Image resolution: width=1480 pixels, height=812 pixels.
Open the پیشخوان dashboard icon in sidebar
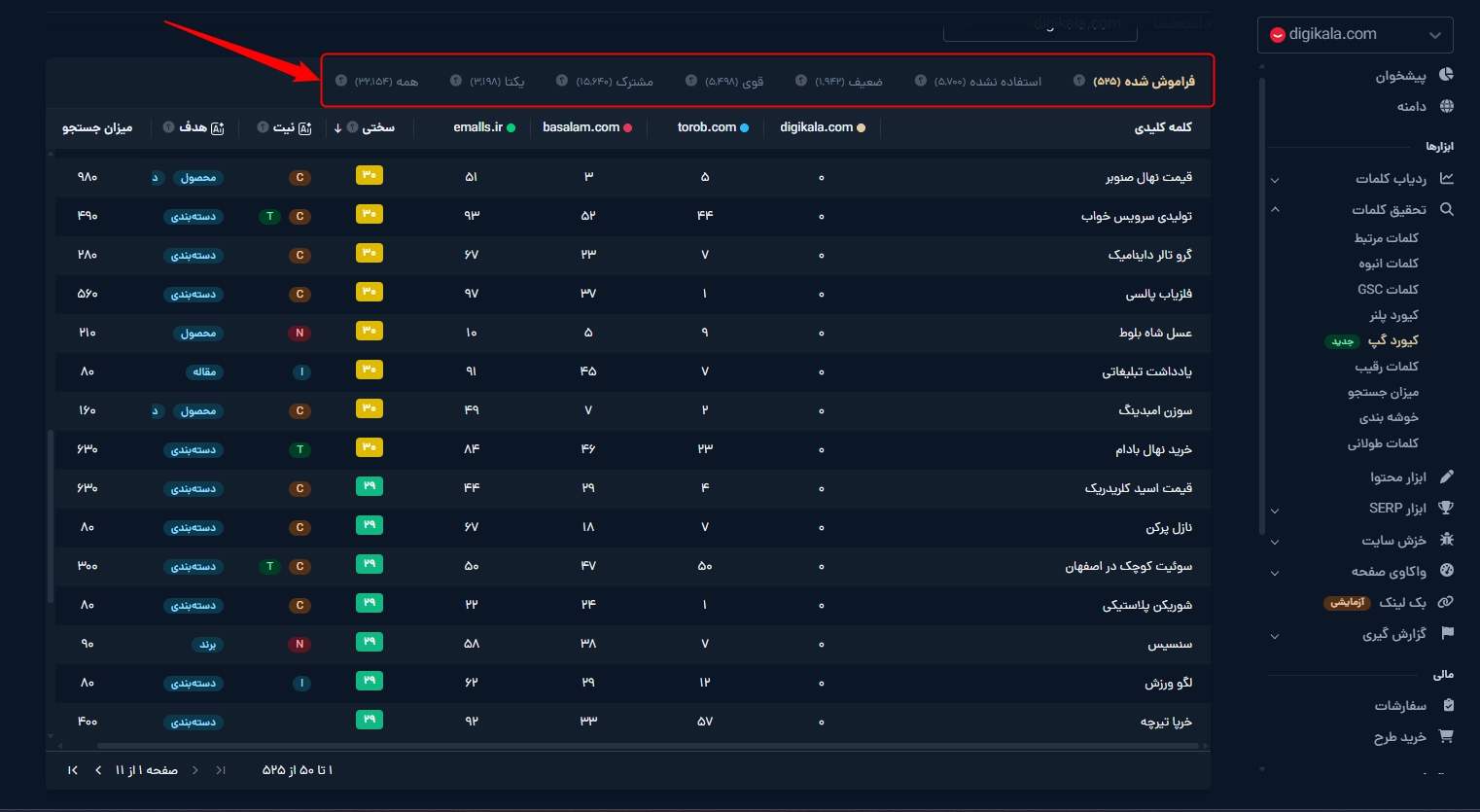1446,75
